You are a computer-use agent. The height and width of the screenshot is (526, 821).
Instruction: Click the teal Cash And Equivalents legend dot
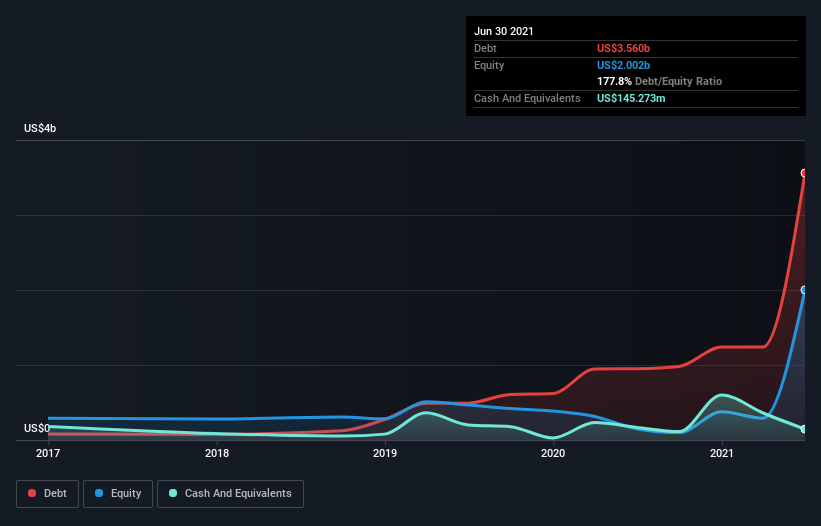[x=173, y=493]
